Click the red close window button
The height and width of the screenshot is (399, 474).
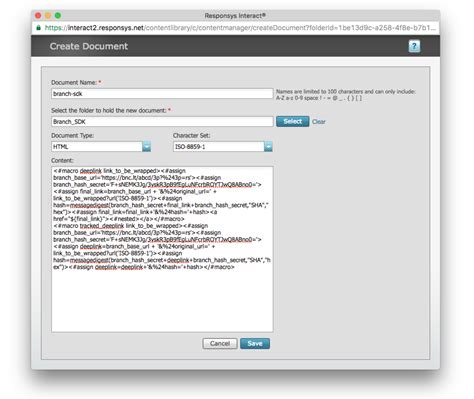click(x=38, y=16)
